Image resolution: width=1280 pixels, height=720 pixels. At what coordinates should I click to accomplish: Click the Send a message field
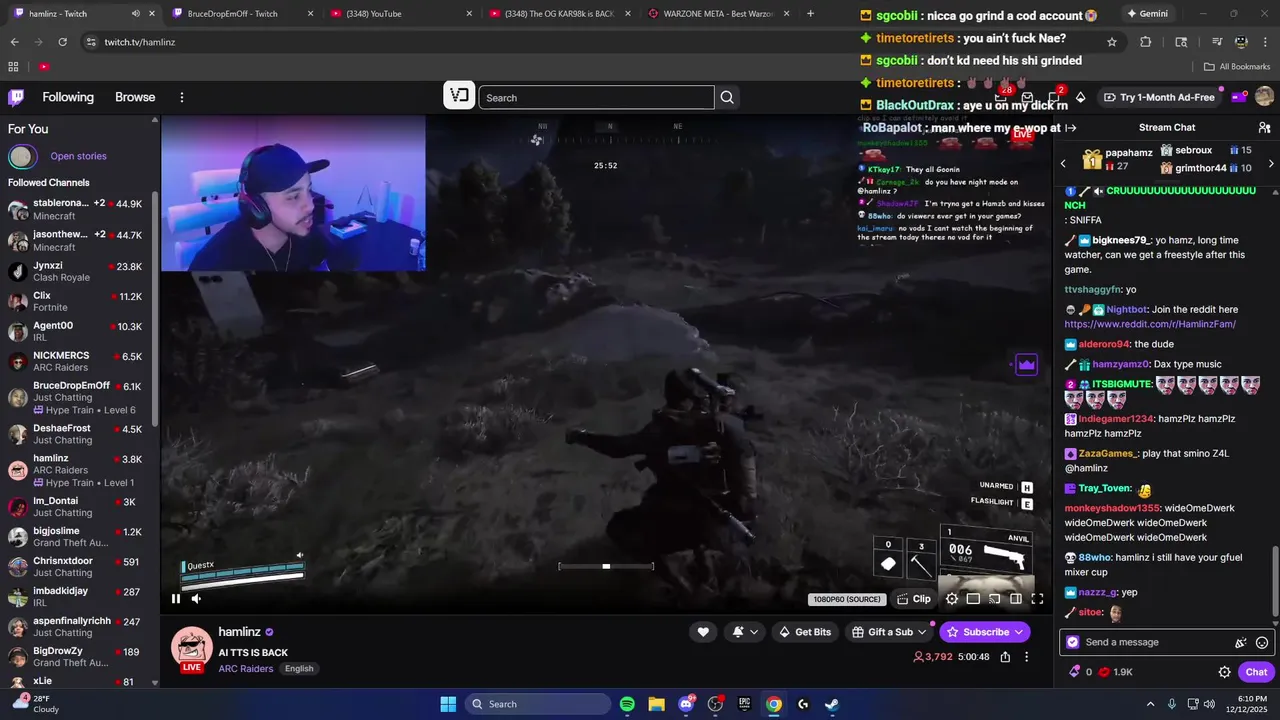(x=1157, y=643)
